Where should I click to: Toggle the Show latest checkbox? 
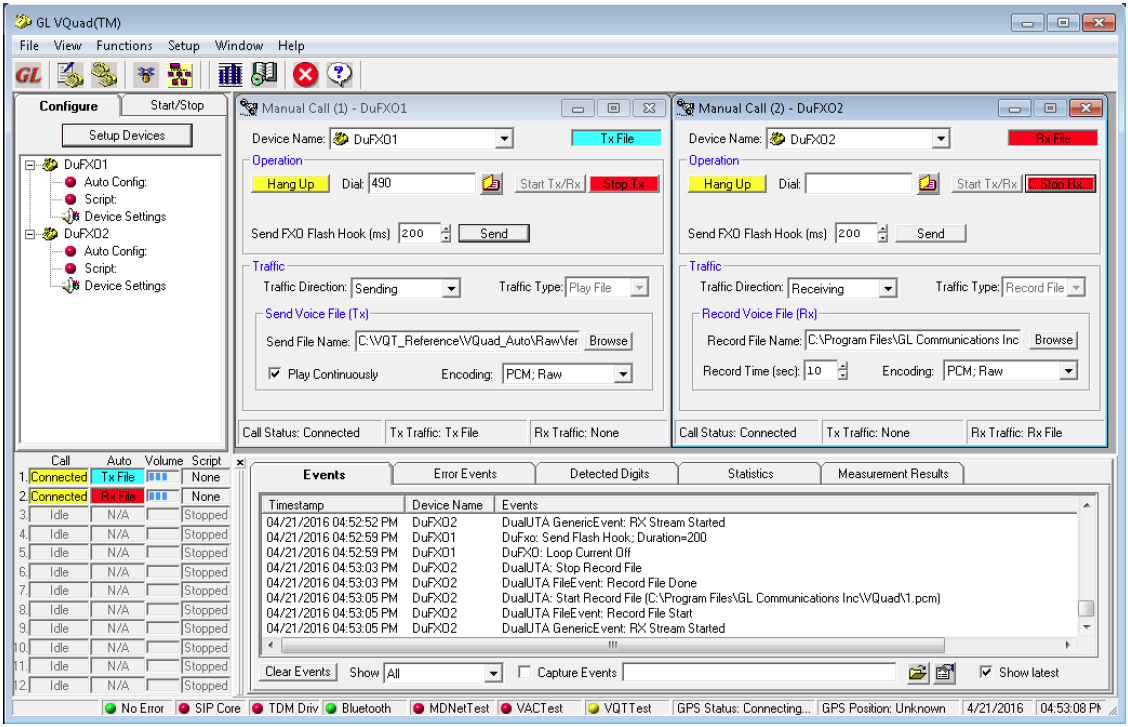tap(986, 672)
